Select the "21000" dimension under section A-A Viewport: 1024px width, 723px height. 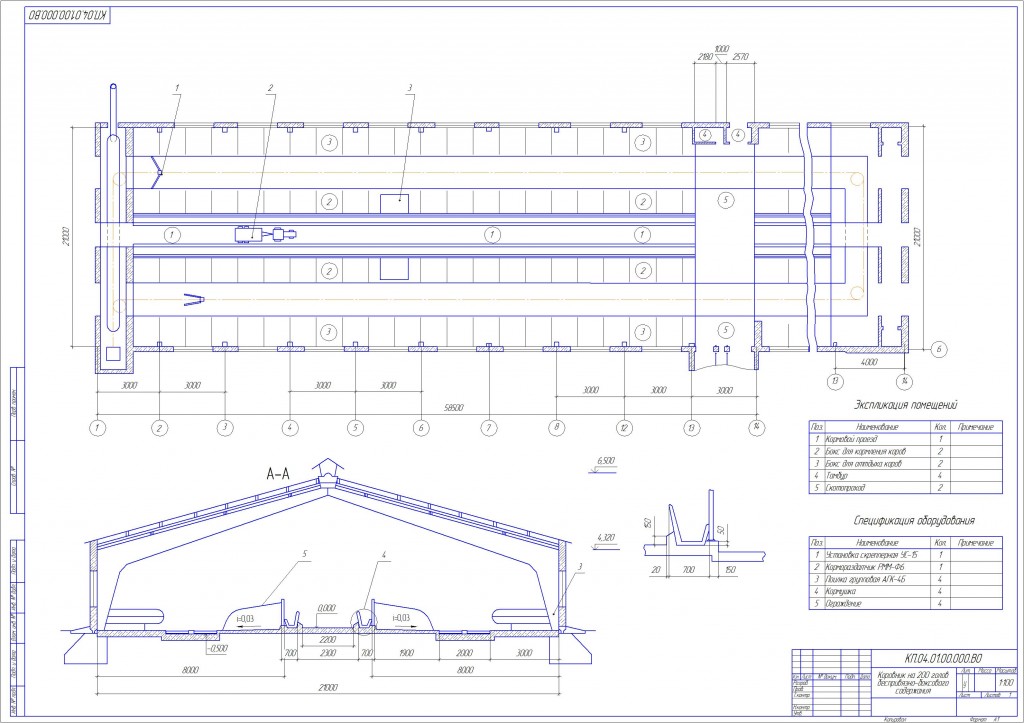[x=327, y=687]
